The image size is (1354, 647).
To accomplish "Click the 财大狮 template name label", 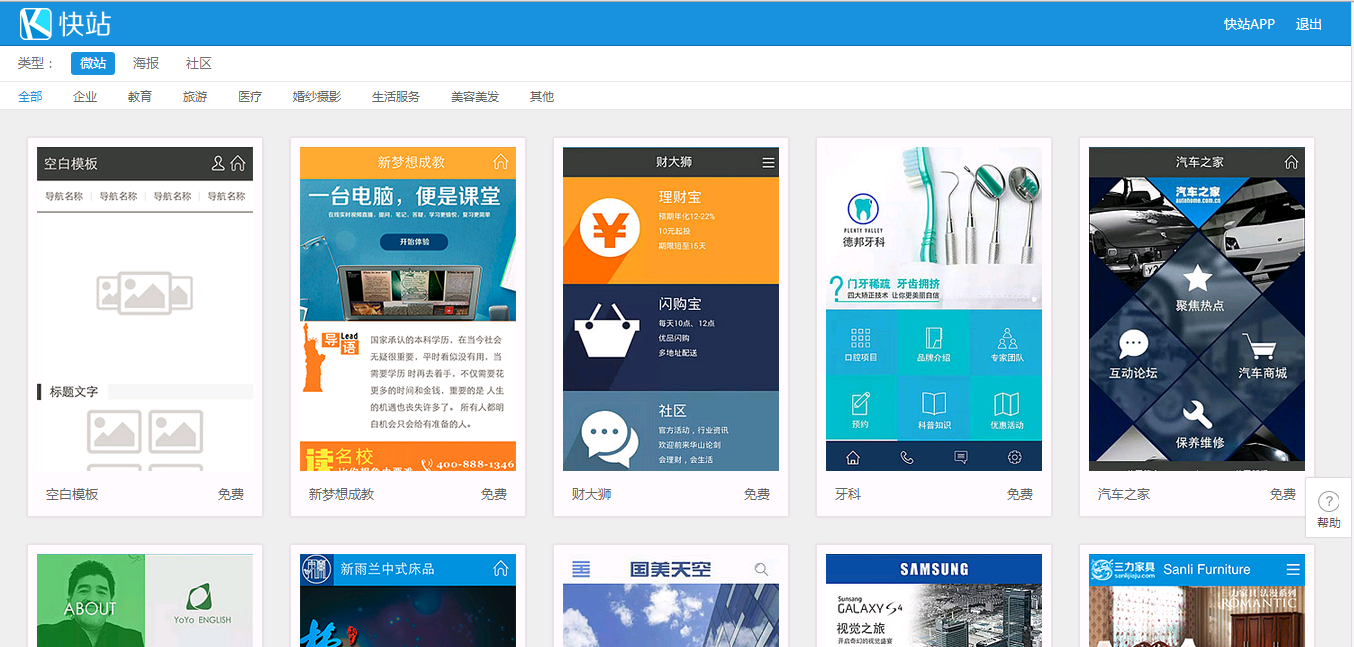I will tap(592, 494).
